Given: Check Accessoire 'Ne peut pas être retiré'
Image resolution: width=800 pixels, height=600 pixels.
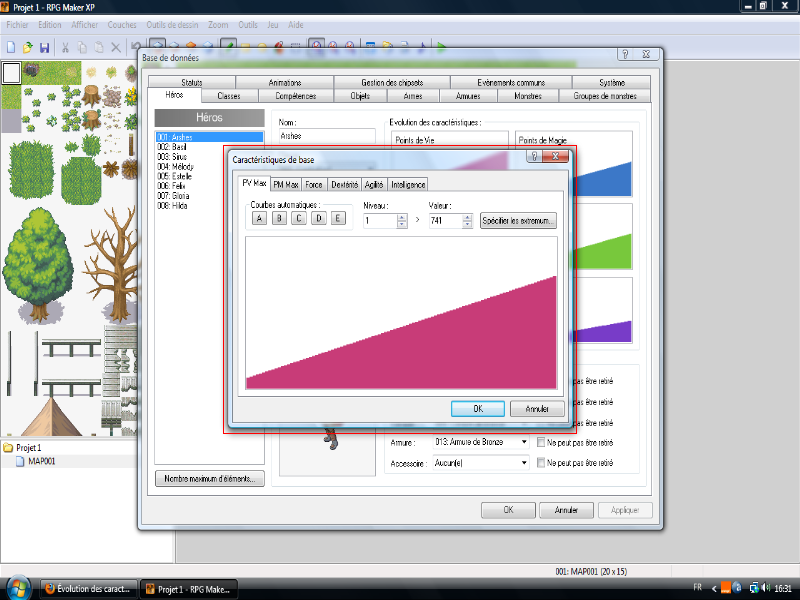Looking at the screenshot, I should click(x=541, y=463).
